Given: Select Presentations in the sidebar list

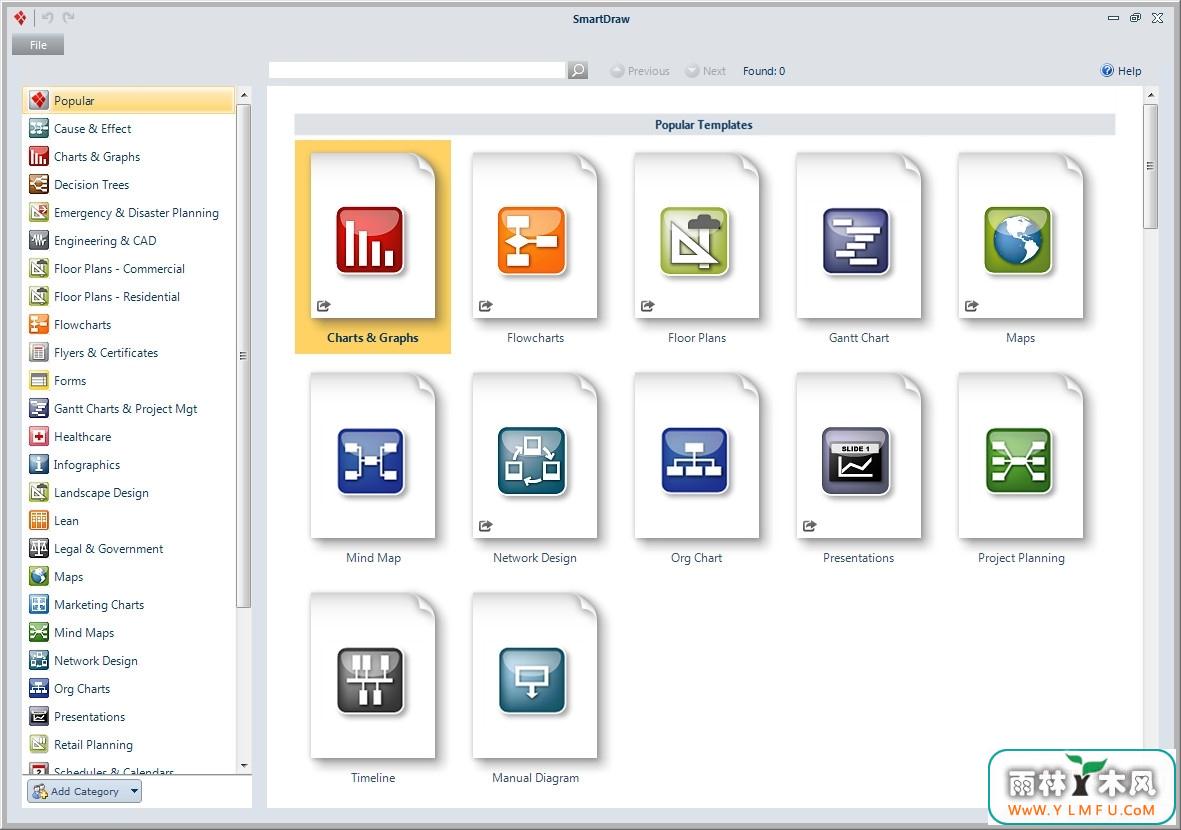Looking at the screenshot, I should 129,716.
